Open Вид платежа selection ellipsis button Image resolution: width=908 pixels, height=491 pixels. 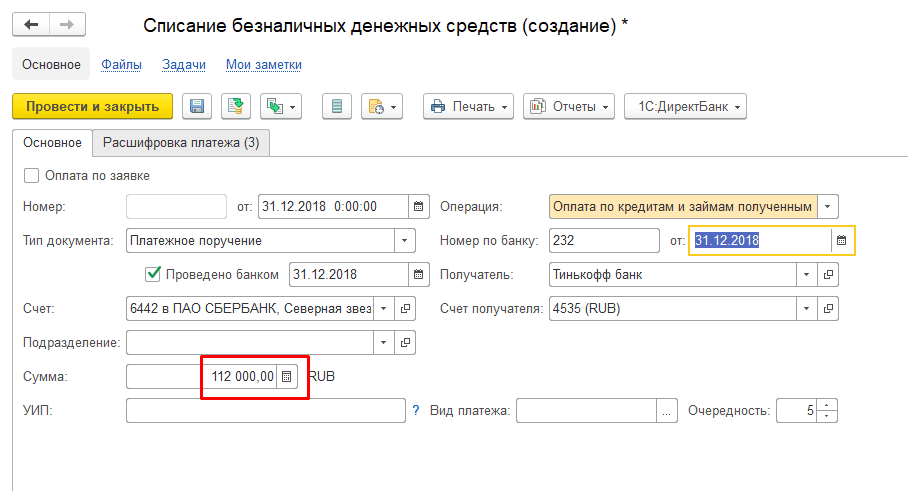coord(667,411)
